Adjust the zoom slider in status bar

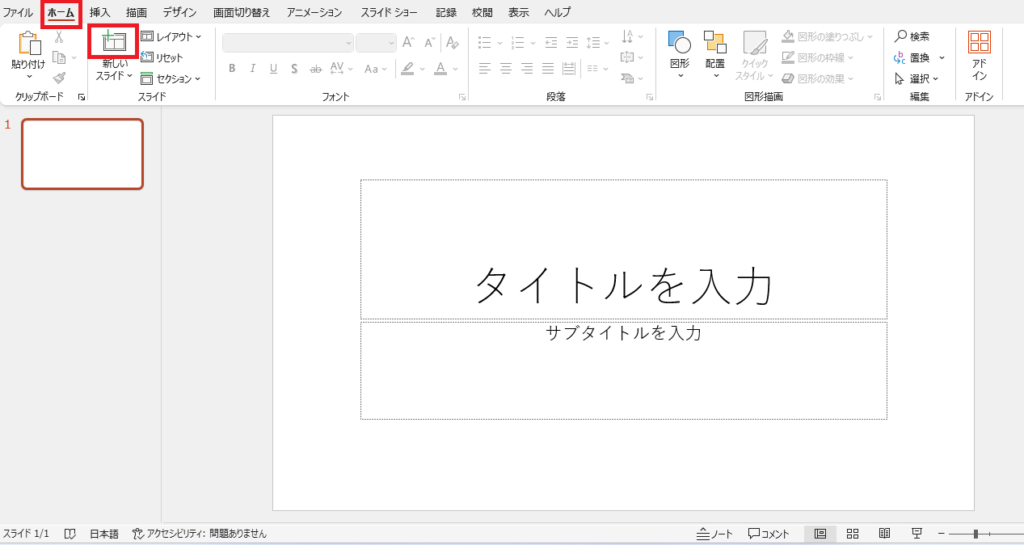(976, 534)
